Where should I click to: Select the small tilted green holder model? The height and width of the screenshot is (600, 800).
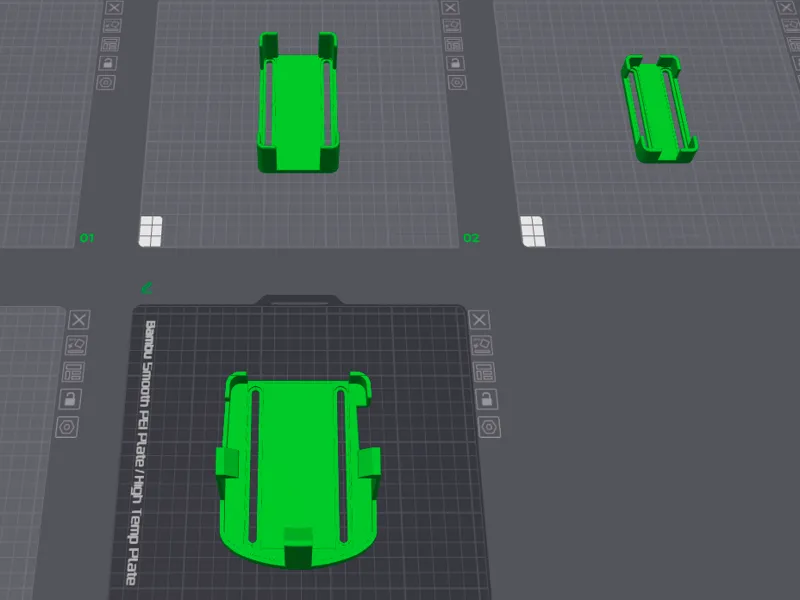click(x=659, y=109)
